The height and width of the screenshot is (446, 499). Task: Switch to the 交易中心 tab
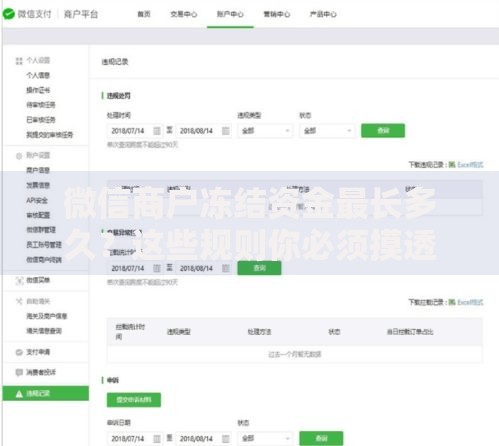pos(184,14)
